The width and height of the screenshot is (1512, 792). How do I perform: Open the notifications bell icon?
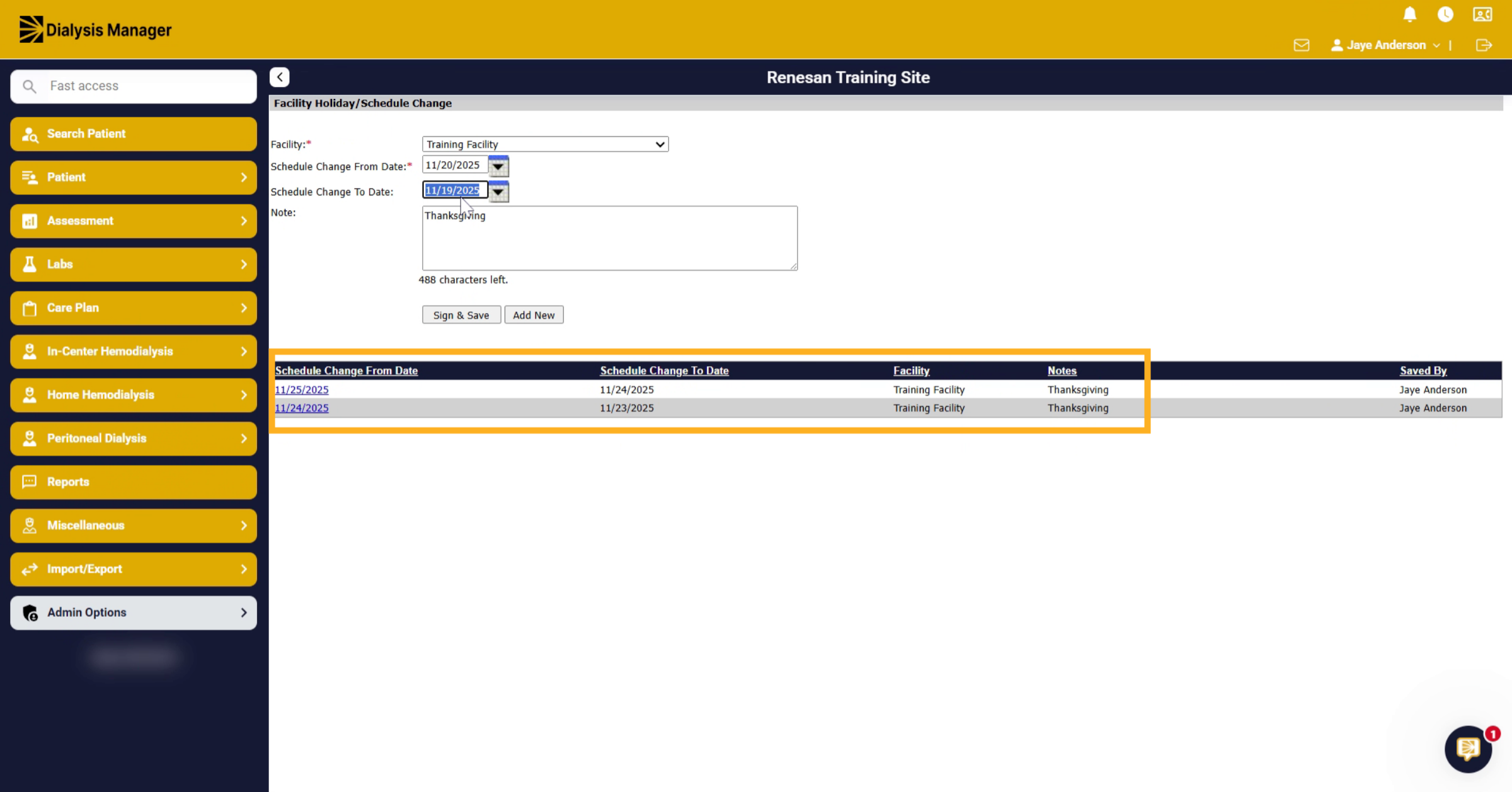pyautogui.click(x=1410, y=14)
